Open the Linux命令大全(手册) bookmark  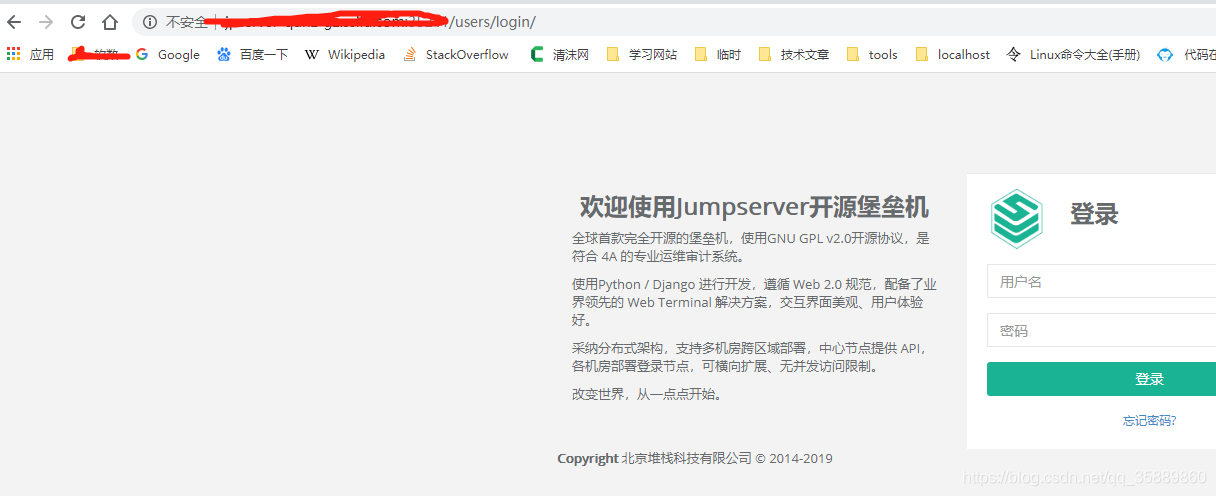tap(1073, 55)
